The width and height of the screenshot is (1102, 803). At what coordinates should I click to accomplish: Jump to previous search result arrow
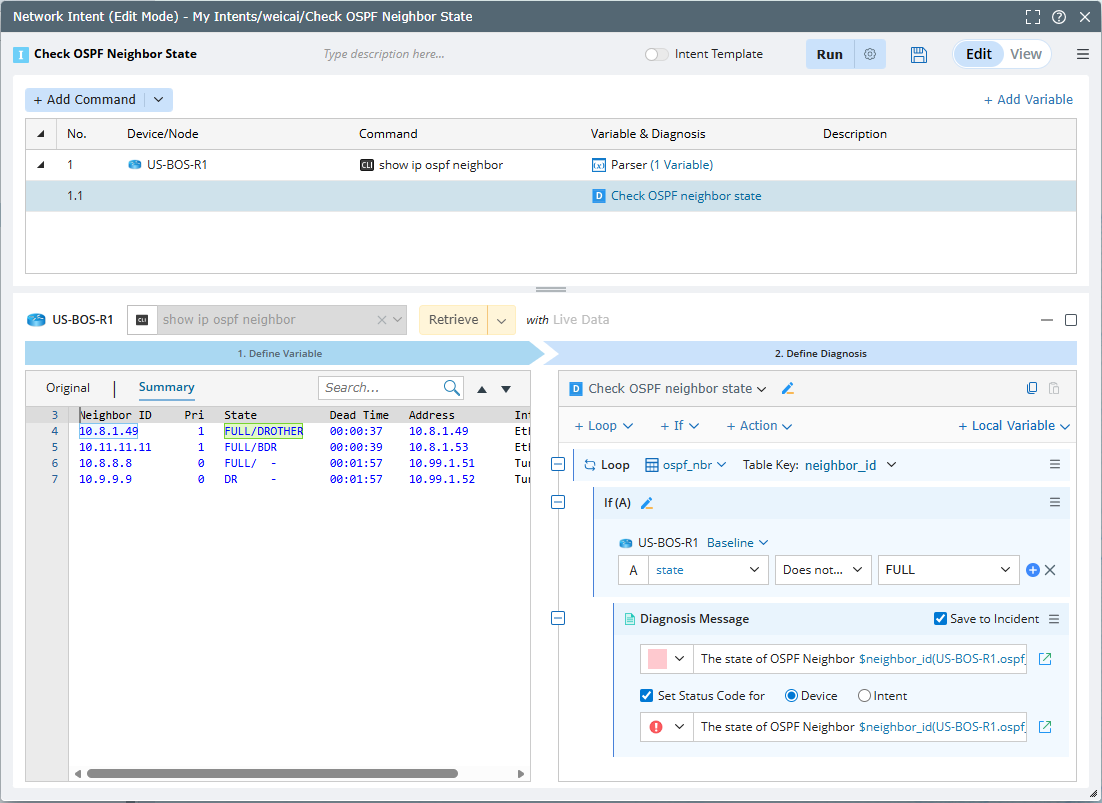tap(482, 389)
